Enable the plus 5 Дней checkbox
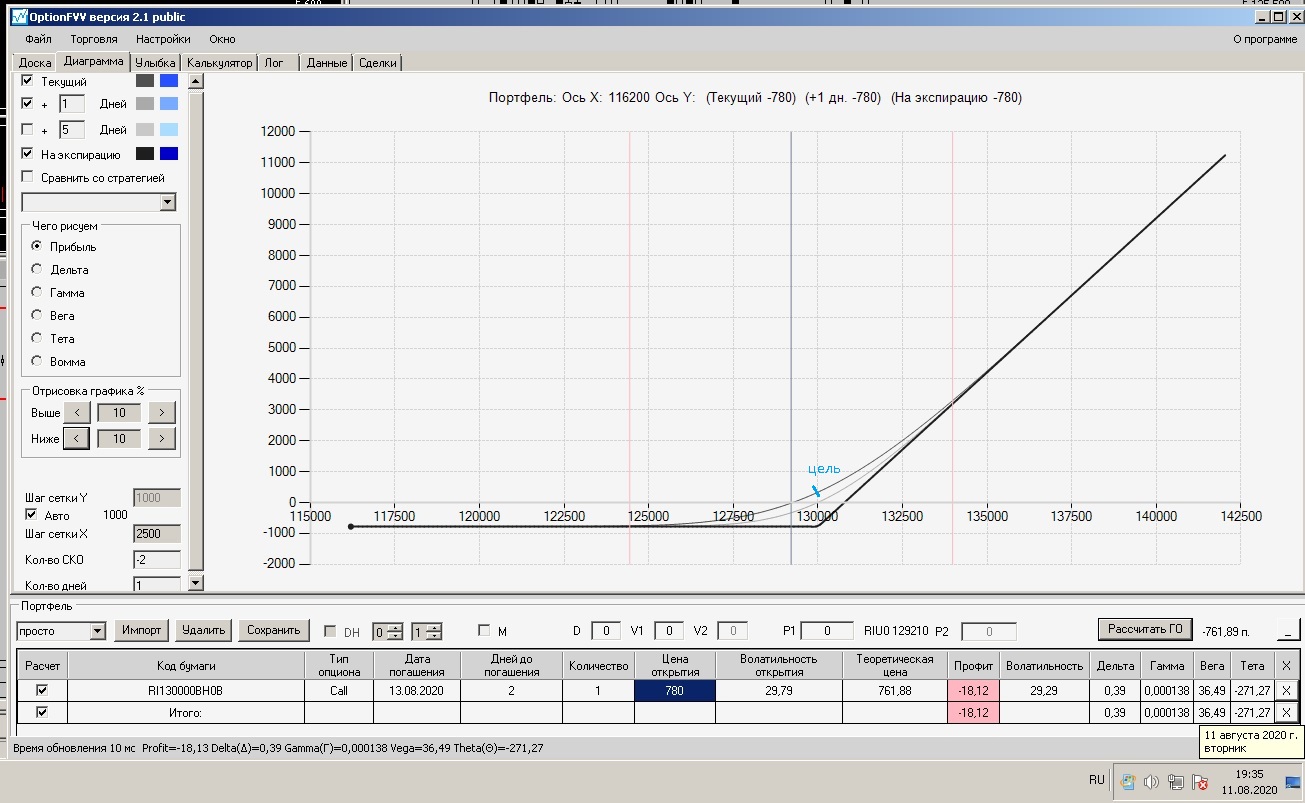 click(x=27, y=129)
